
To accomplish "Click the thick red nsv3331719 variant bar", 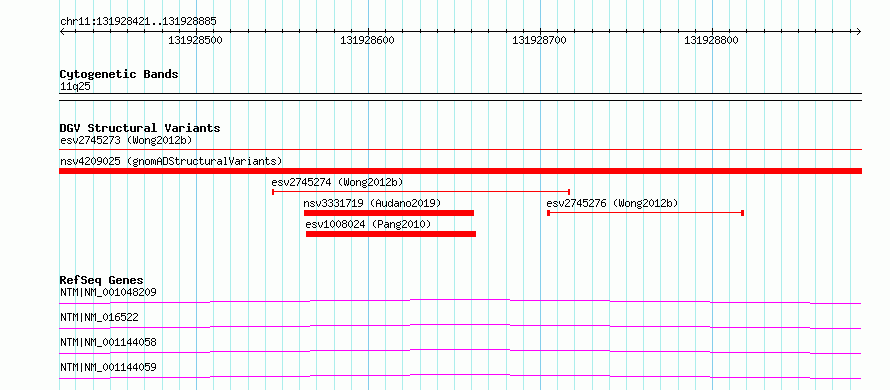I will click(389, 213).
